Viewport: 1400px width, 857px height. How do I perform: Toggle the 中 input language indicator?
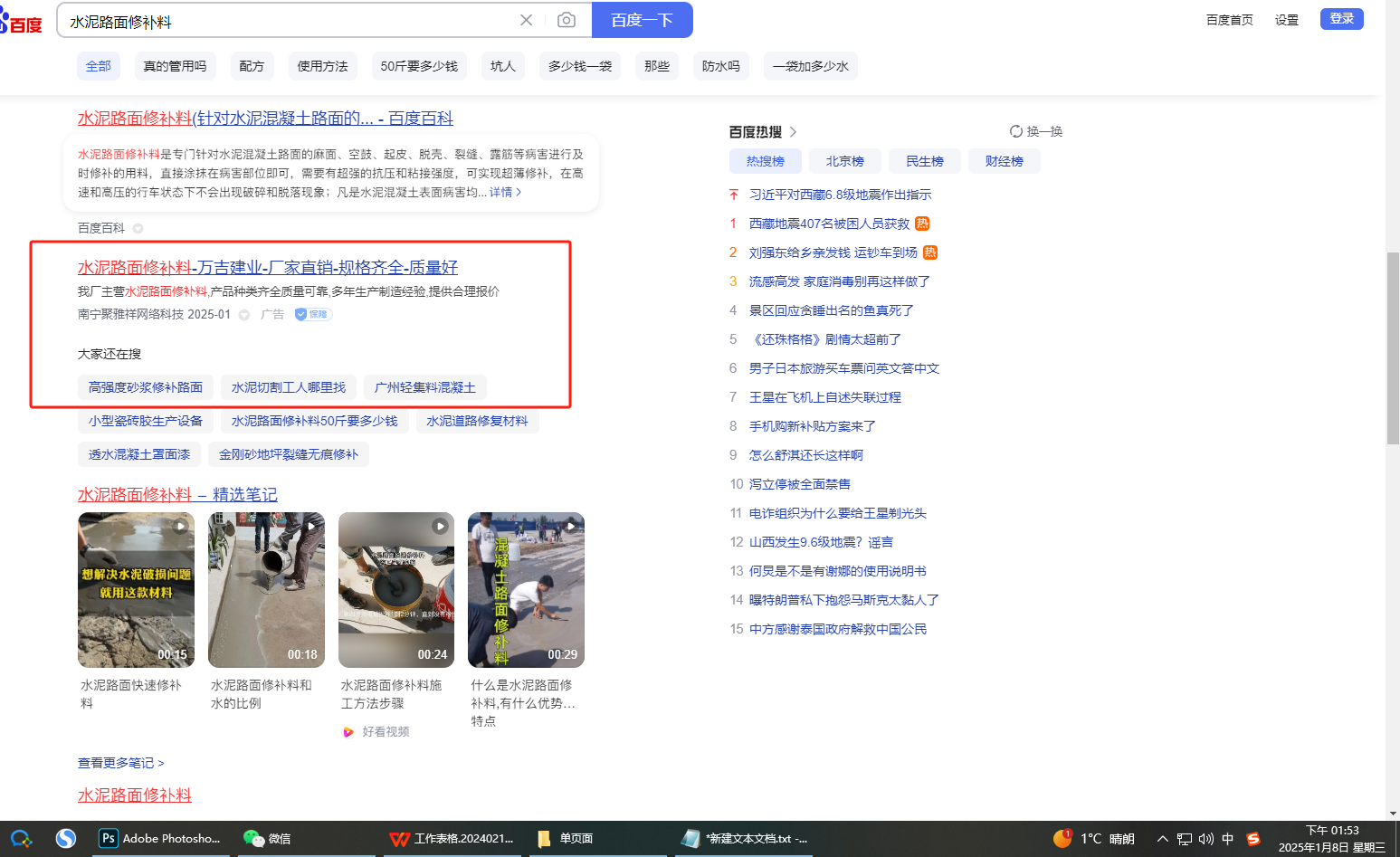coord(1228,839)
